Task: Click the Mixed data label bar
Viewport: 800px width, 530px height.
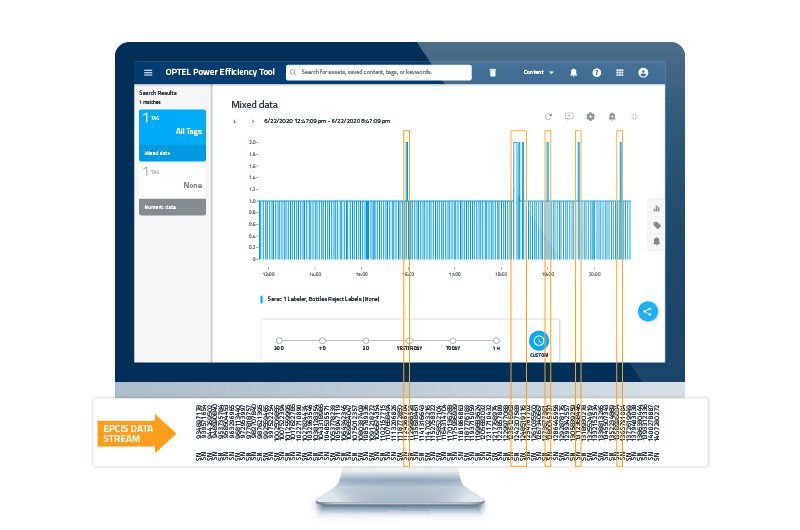Action: 172,153
